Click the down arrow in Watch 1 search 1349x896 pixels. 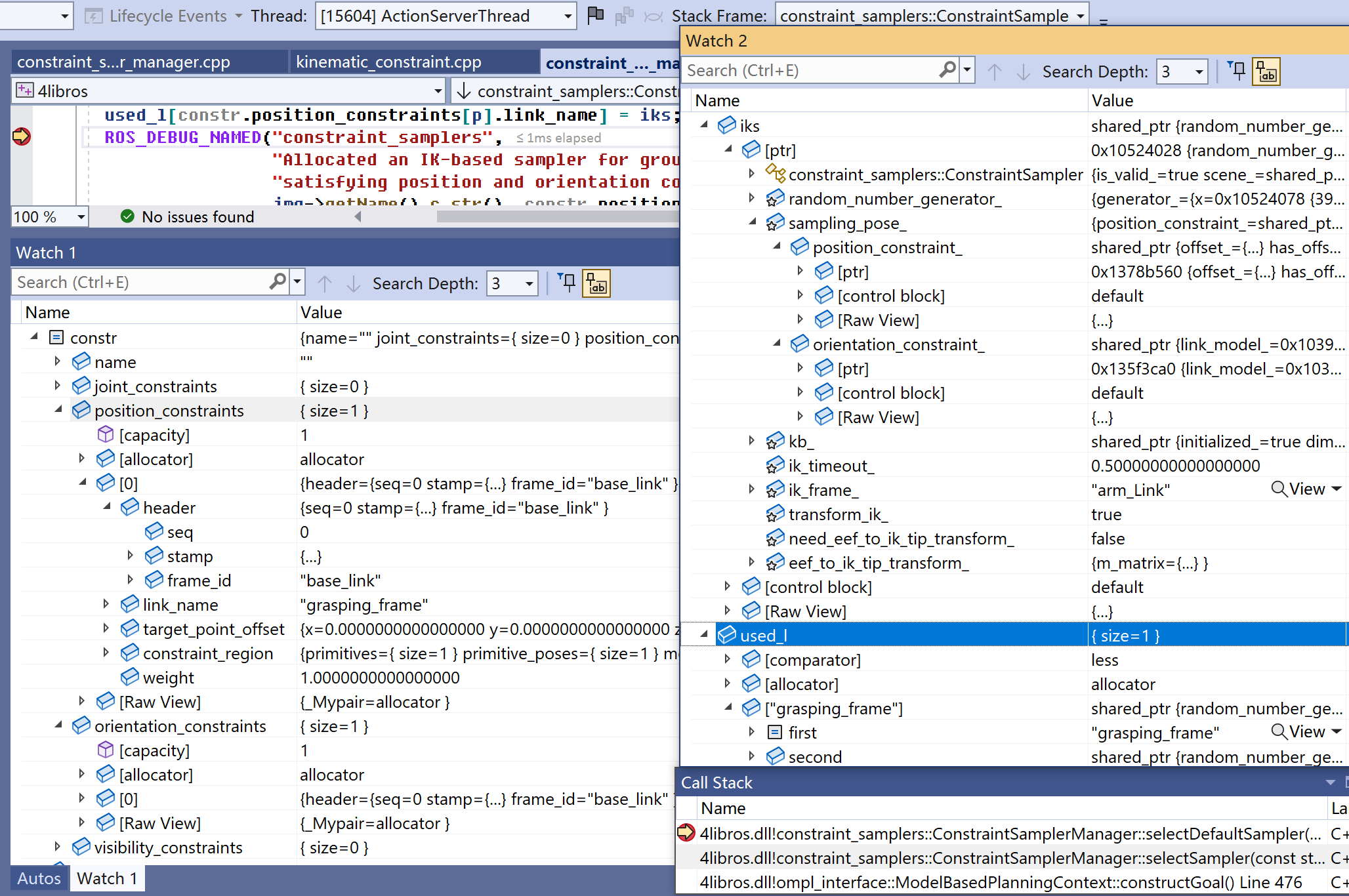(354, 283)
